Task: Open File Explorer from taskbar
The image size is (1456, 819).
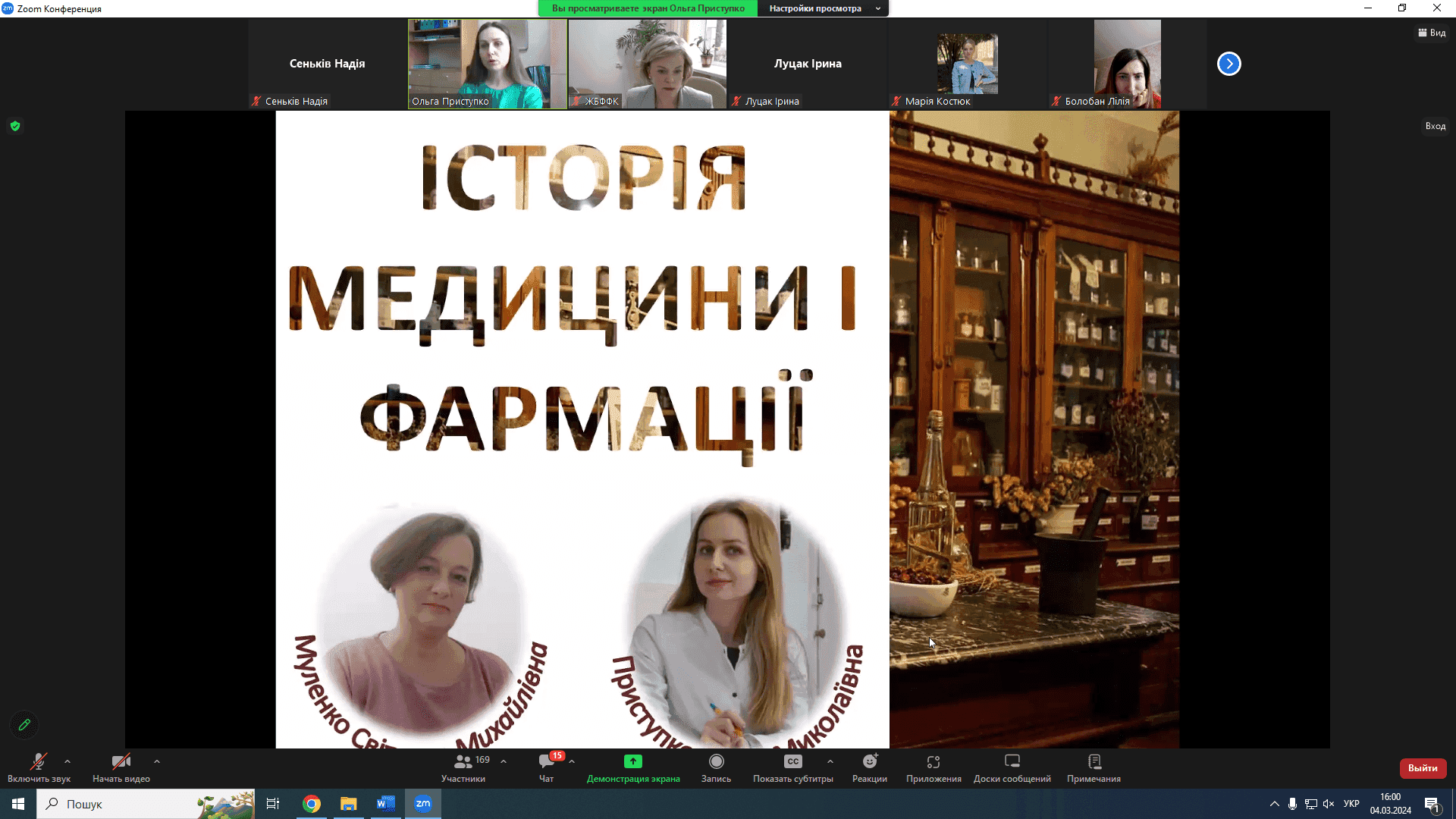Action: 349,804
